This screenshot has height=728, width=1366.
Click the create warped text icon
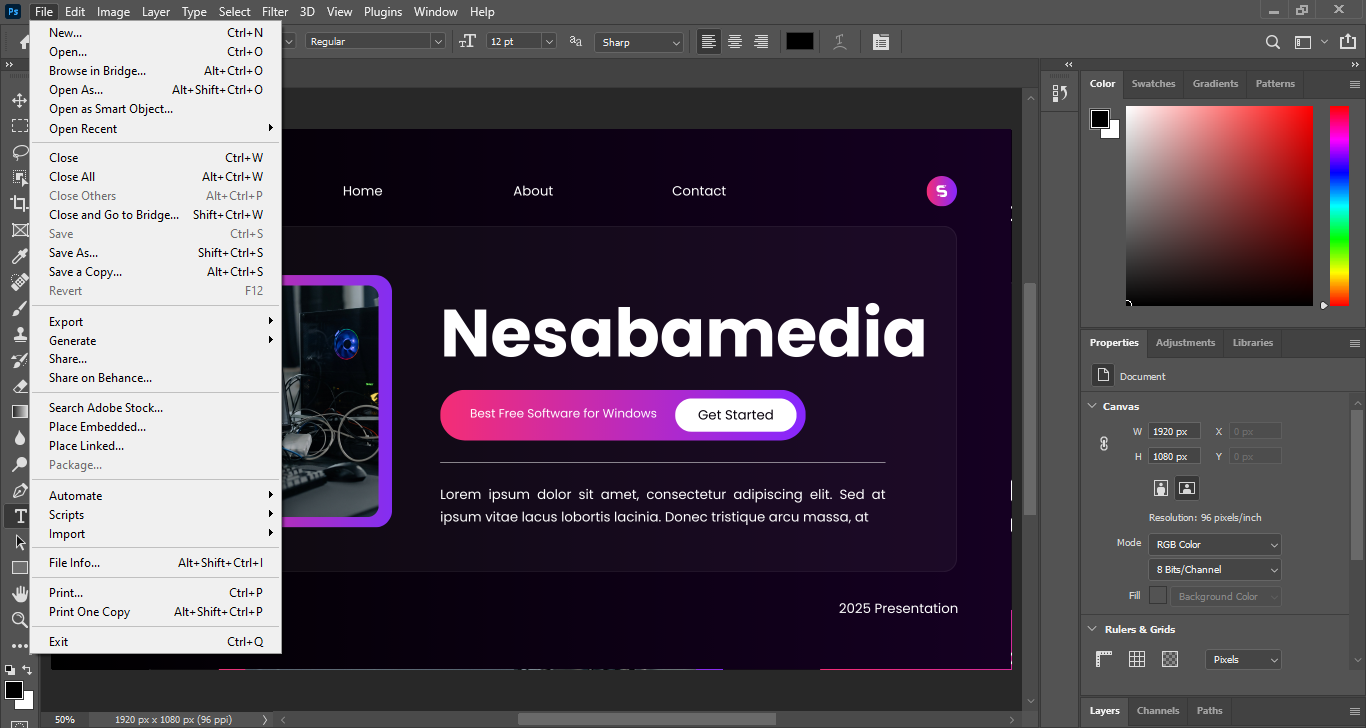pos(840,42)
